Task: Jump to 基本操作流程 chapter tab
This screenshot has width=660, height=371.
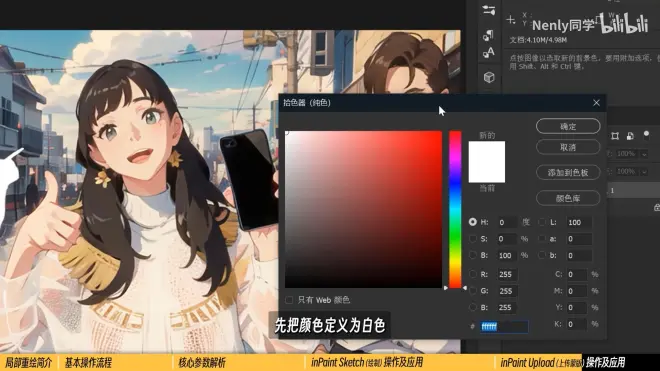Action: (x=88, y=363)
